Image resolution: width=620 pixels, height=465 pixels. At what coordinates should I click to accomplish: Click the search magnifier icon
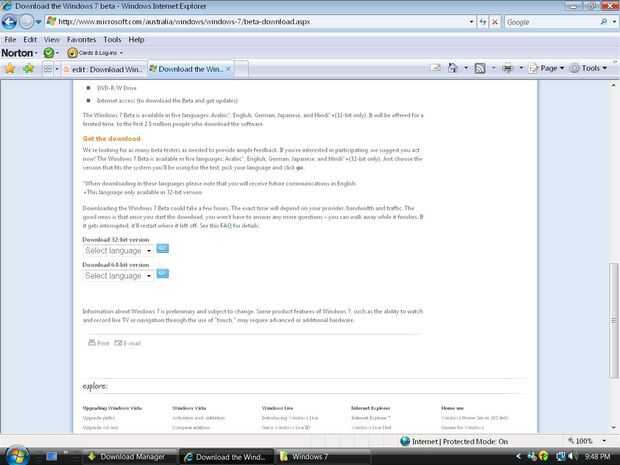point(604,22)
